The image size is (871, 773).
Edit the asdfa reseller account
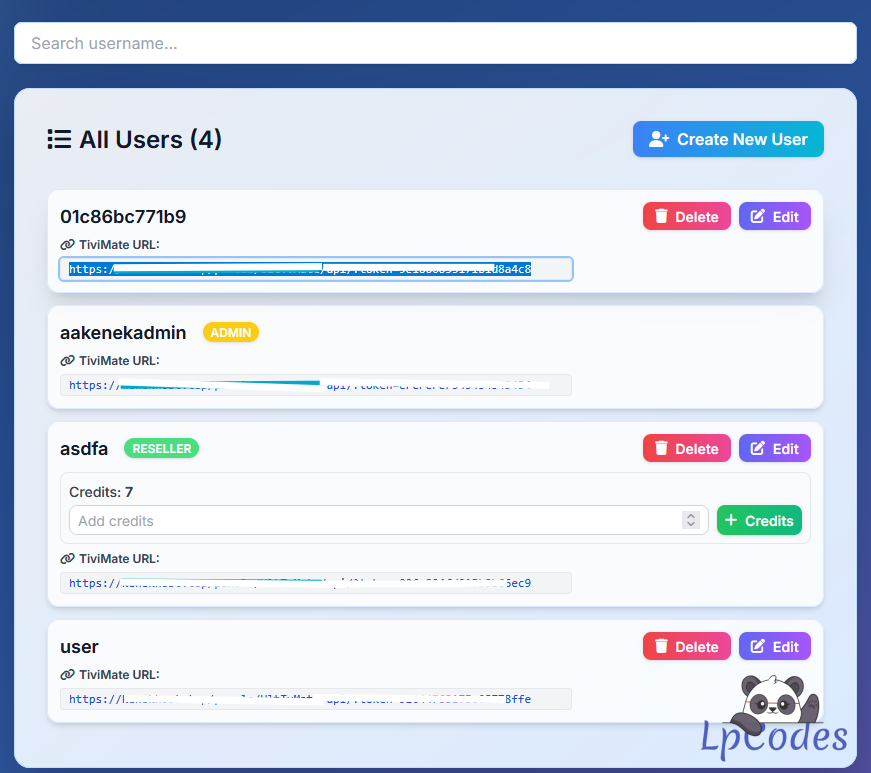[774, 449]
